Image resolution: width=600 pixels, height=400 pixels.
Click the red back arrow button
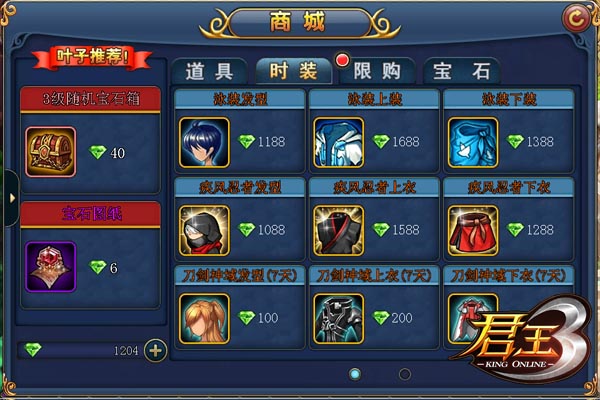coord(576,18)
